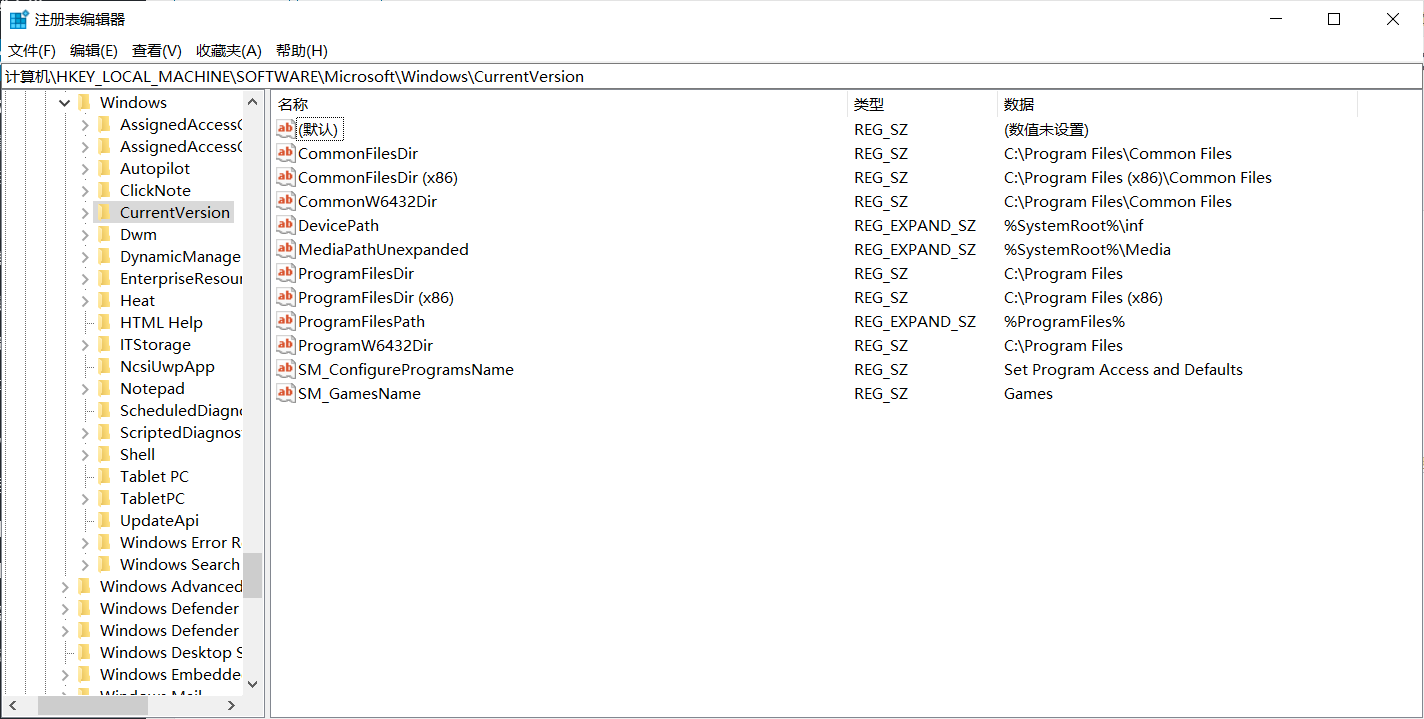Image resolution: width=1424 pixels, height=719 pixels.
Task: Expand the Shell key node
Action: 85,454
